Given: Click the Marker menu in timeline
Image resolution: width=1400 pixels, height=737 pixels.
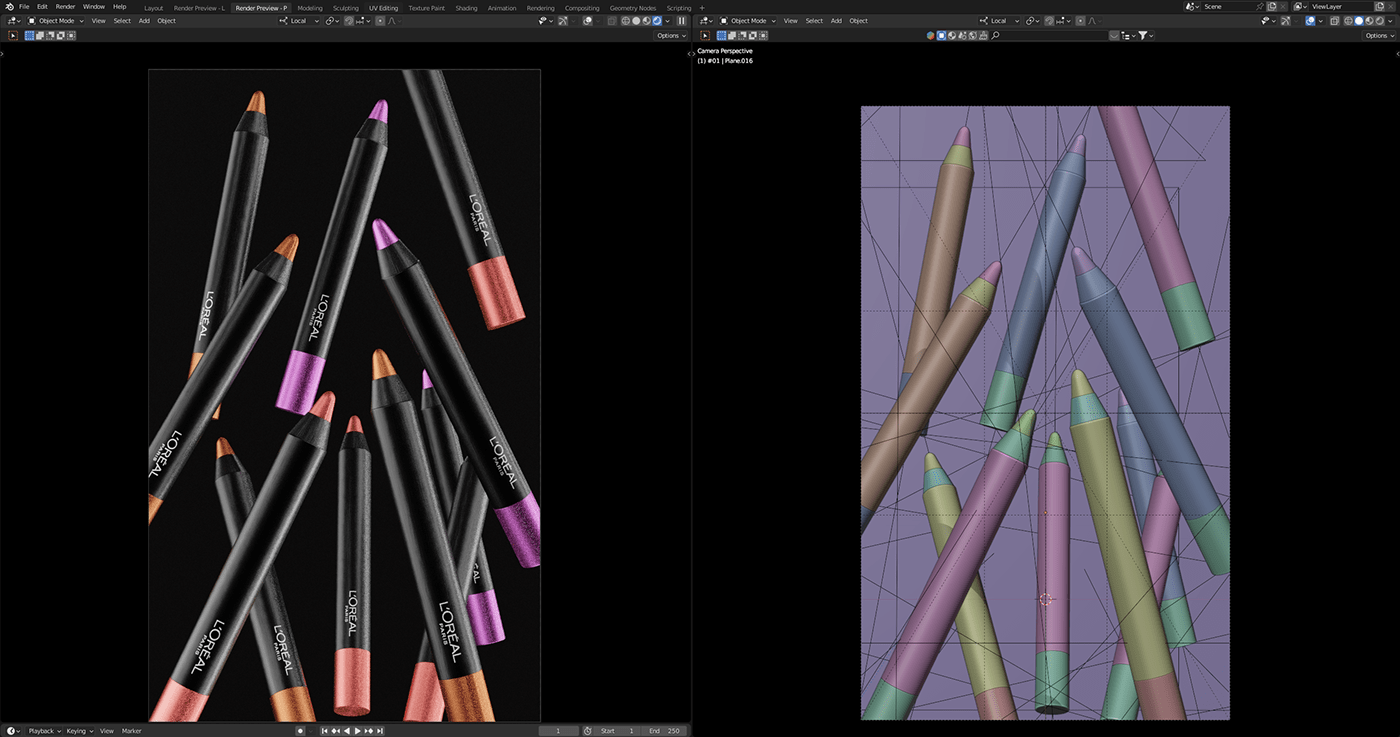Looking at the screenshot, I should click(131, 731).
